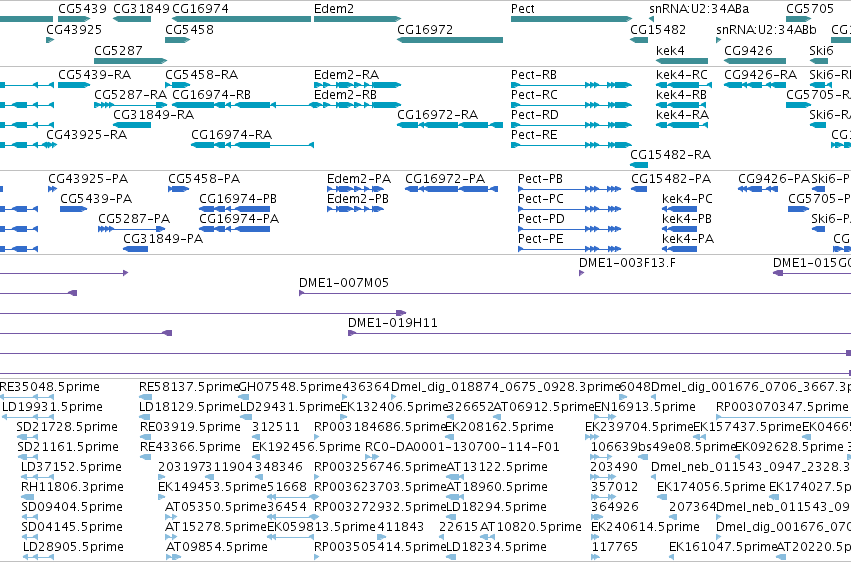Select the kek4 gene label in the top track
The height and width of the screenshot is (562, 851).
[670, 50]
